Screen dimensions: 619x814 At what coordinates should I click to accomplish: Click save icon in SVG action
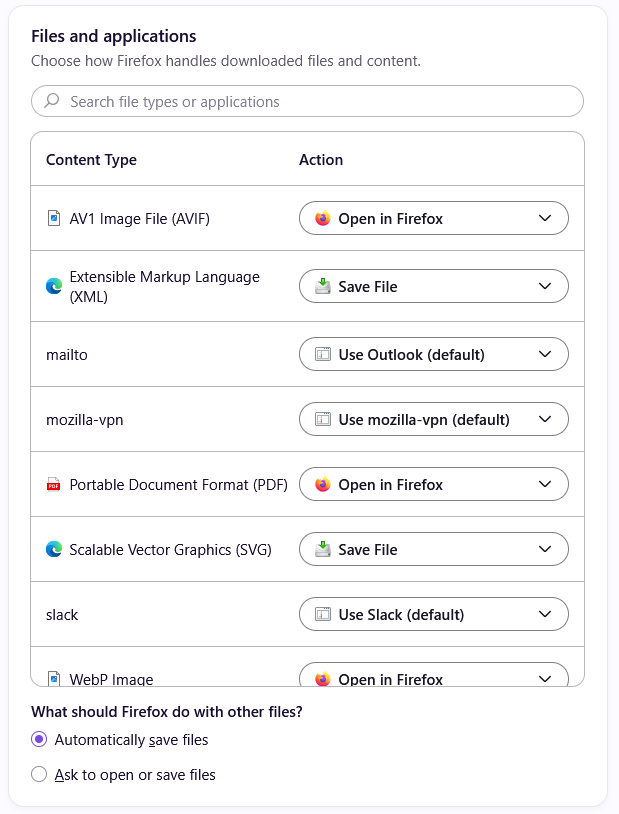pos(323,549)
